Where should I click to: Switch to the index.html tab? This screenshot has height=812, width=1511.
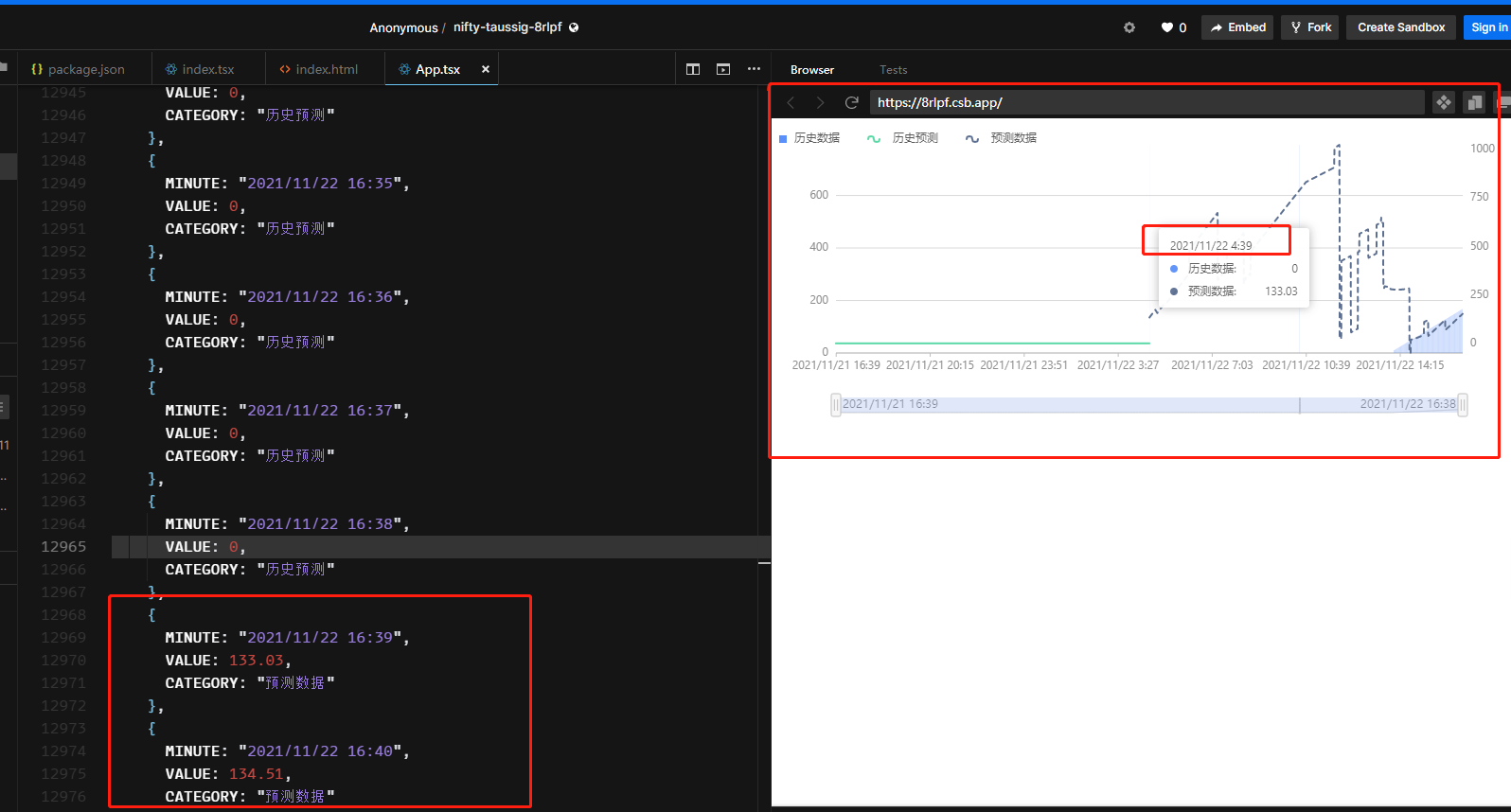pos(318,69)
